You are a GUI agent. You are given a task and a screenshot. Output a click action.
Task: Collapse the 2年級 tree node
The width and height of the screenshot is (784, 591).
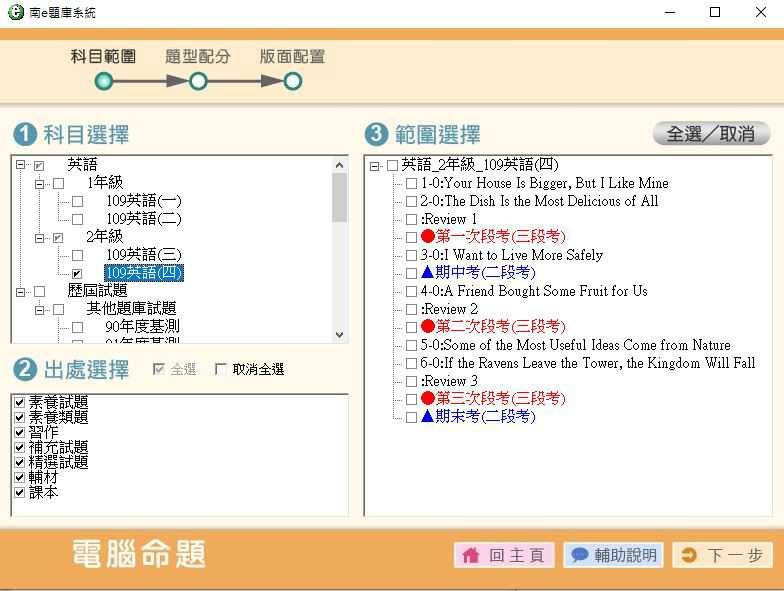[40, 238]
